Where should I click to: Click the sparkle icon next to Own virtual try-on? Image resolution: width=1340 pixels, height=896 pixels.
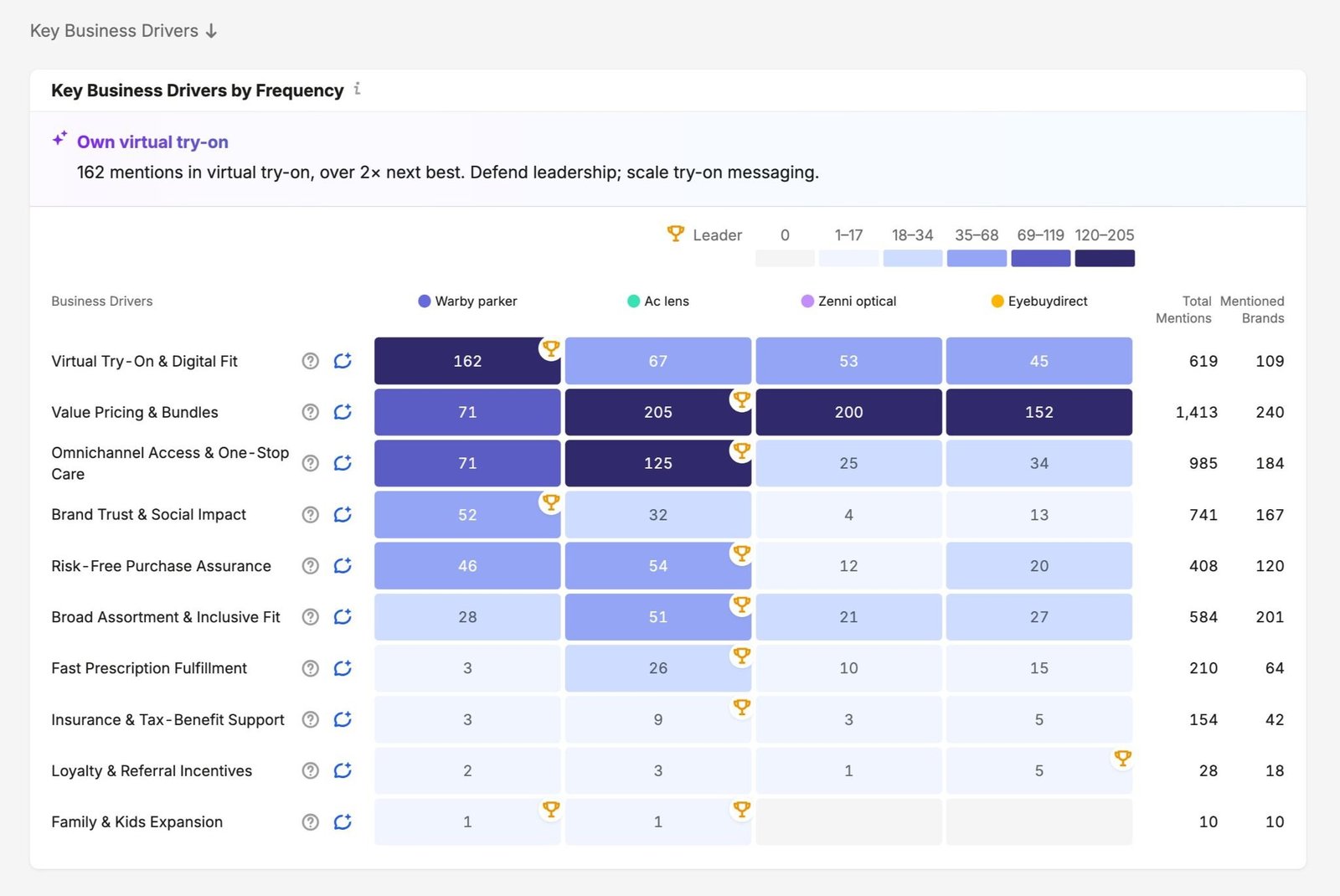tap(59, 139)
